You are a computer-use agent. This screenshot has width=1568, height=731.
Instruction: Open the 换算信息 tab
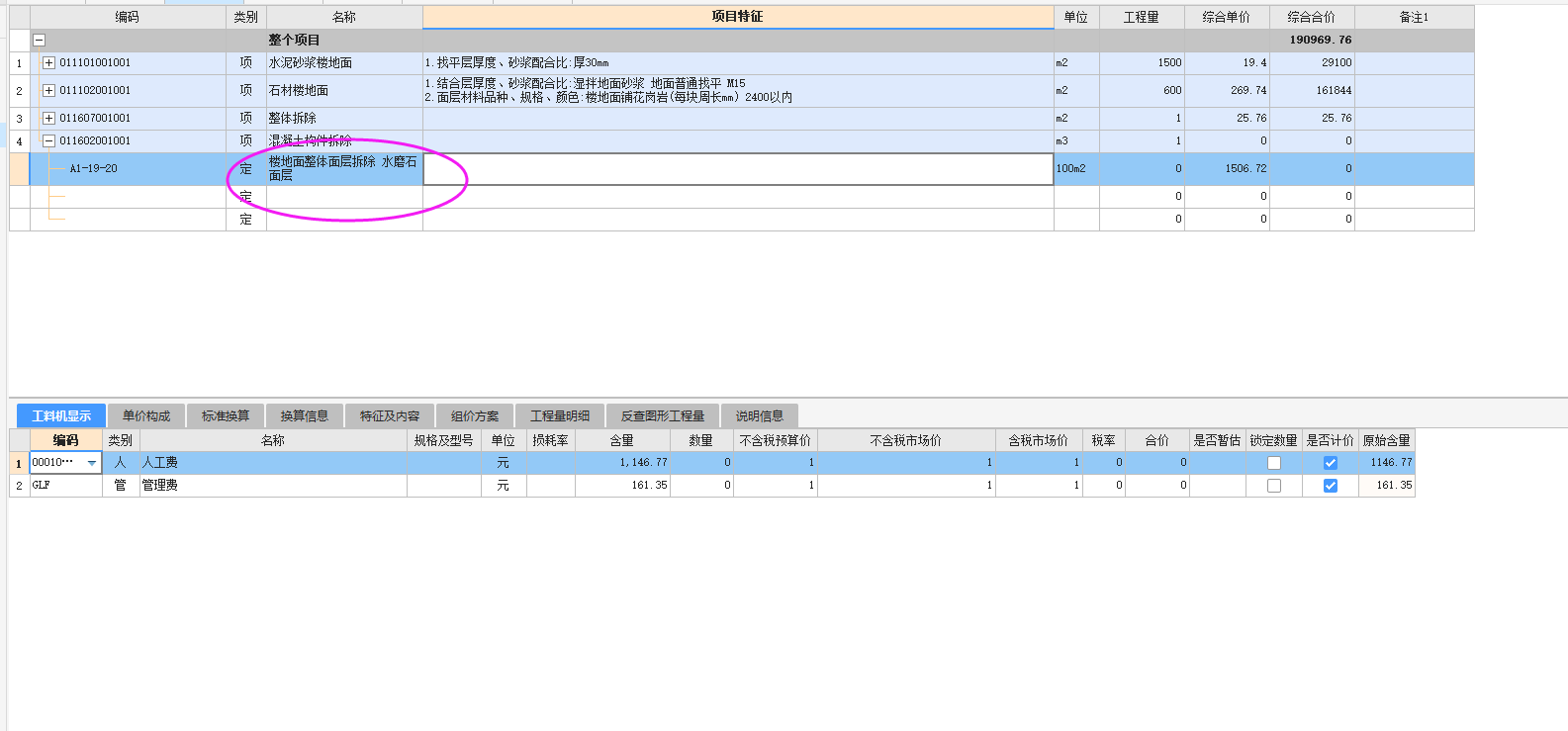305,415
